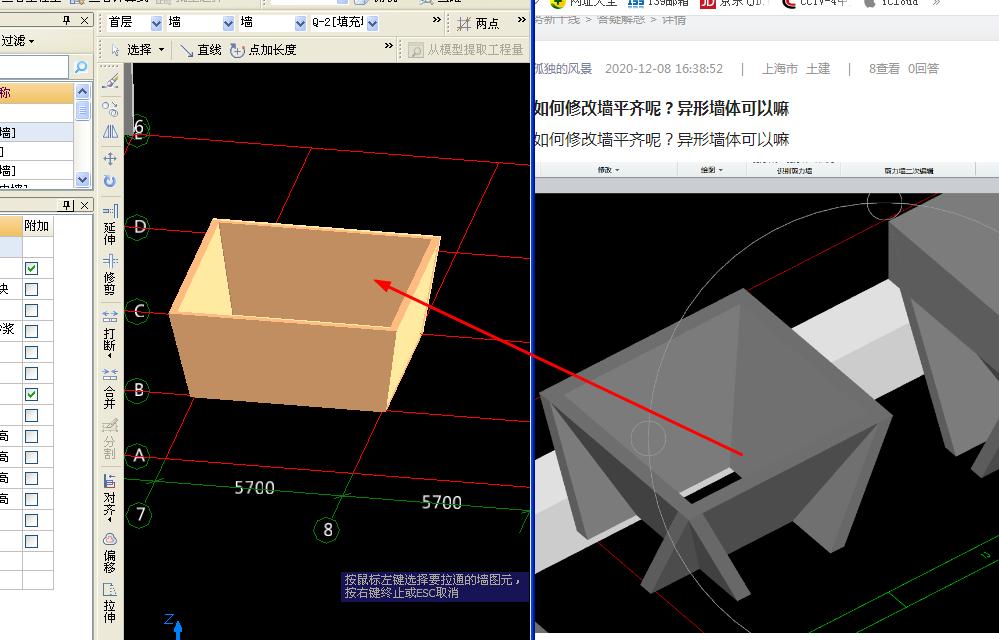Screen dimensions: 999x640
Task: Activate the 修剪 (trim) tool
Action: (x=110, y=274)
